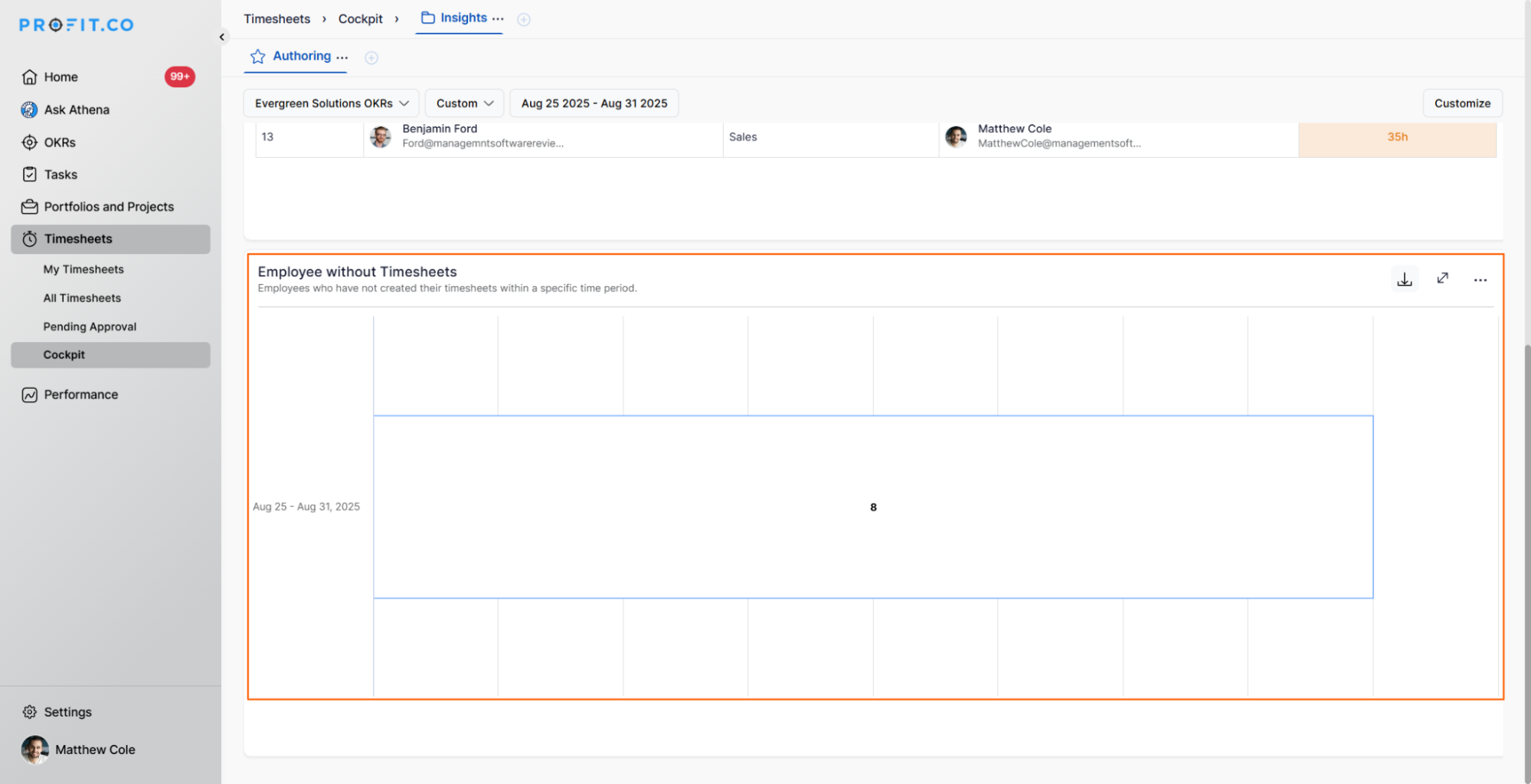1531x784 pixels.
Task: Expand the Employee without Timesheets widget
Action: [1442, 279]
